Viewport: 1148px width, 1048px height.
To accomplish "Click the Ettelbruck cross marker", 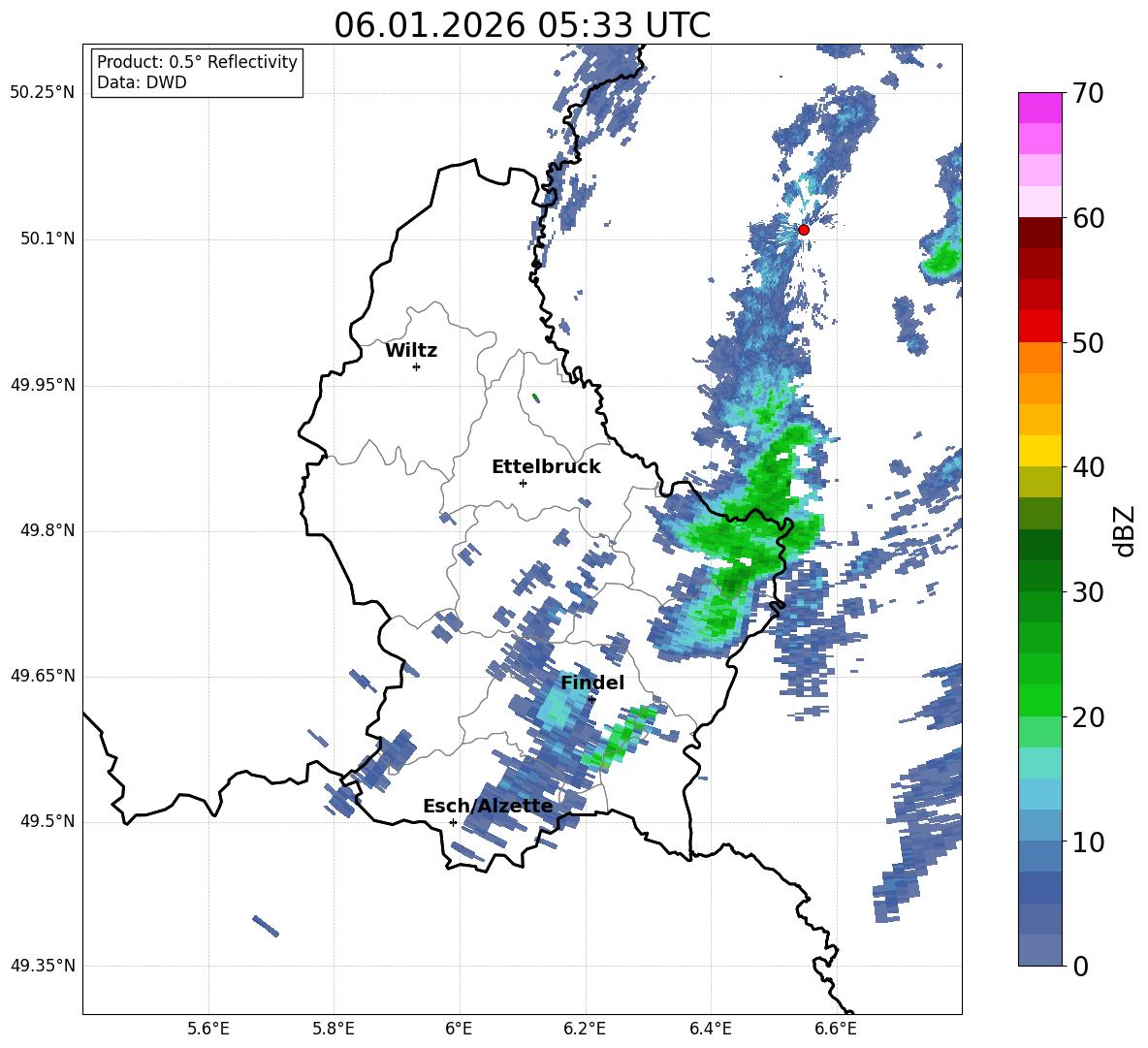I will (523, 483).
